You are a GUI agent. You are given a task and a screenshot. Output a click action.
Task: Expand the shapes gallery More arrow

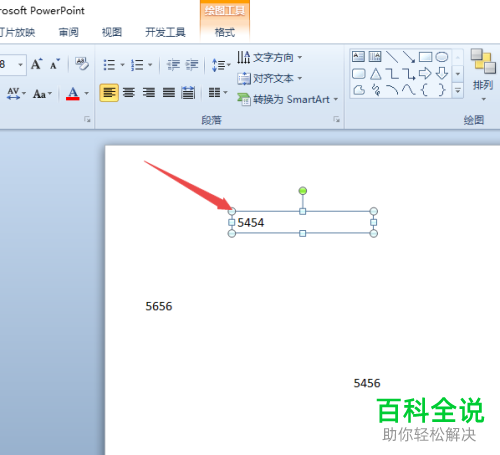click(458, 90)
